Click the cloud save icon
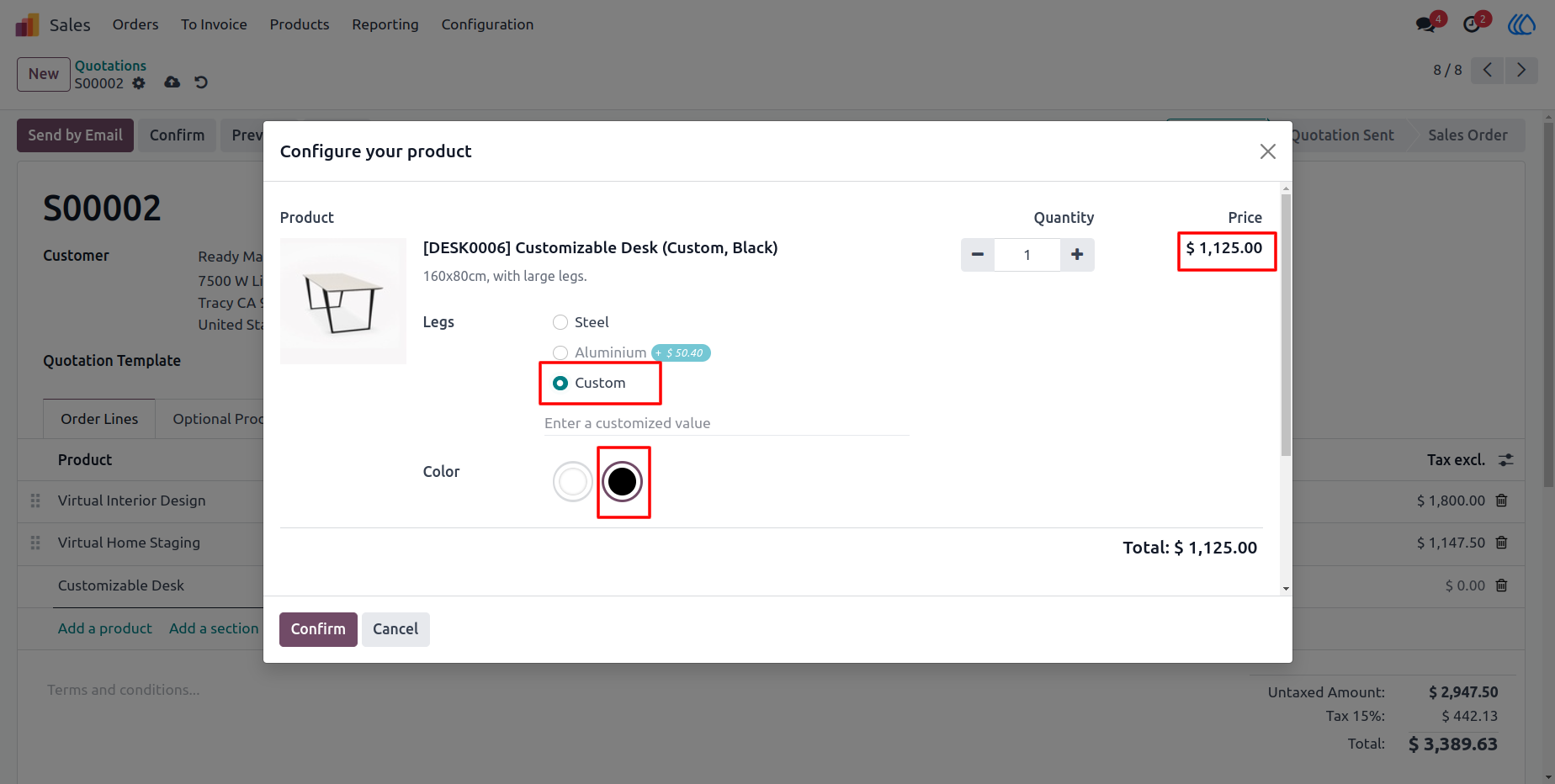The image size is (1555, 784). (x=172, y=82)
